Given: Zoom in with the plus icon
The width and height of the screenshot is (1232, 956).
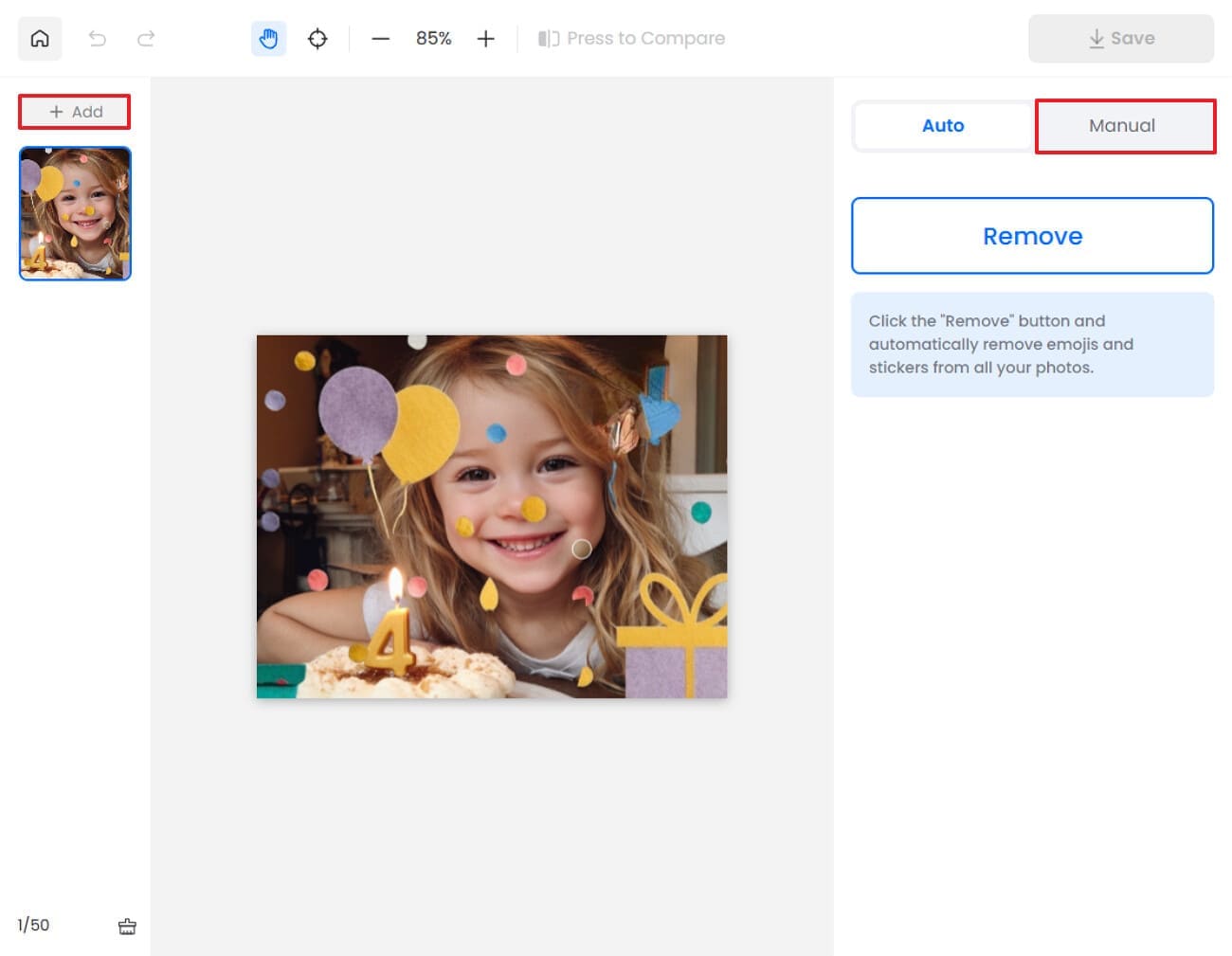Looking at the screenshot, I should click(x=485, y=39).
